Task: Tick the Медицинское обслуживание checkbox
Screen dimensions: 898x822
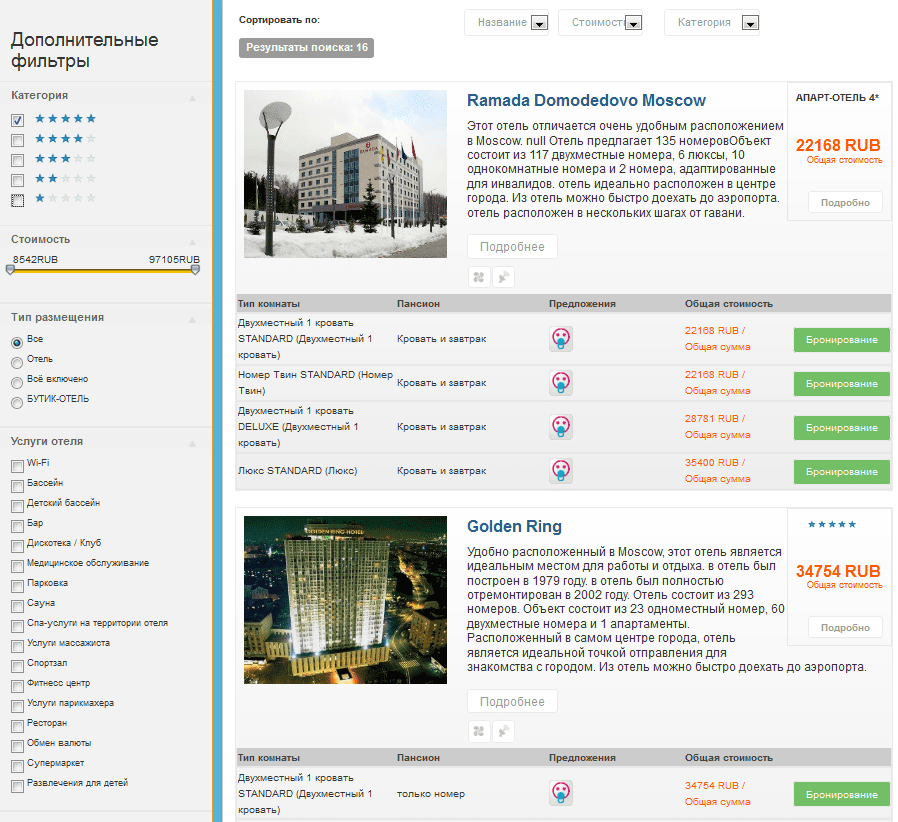Action: 17,566
